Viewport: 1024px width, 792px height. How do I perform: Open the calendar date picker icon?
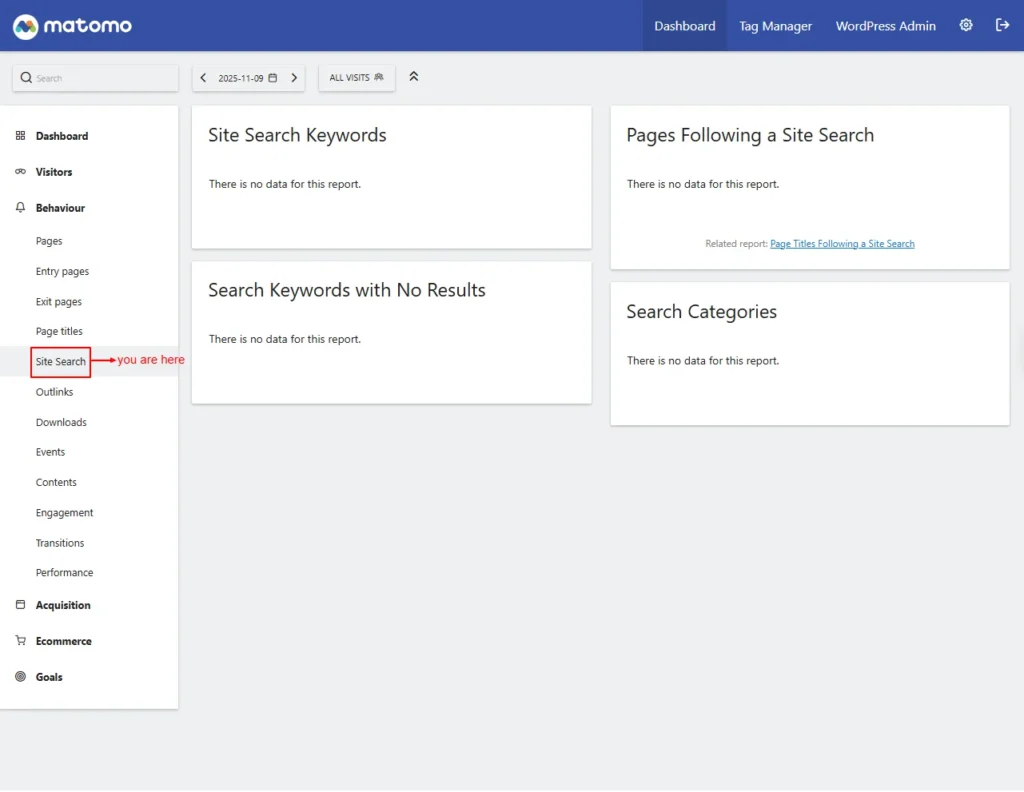click(273, 78)
